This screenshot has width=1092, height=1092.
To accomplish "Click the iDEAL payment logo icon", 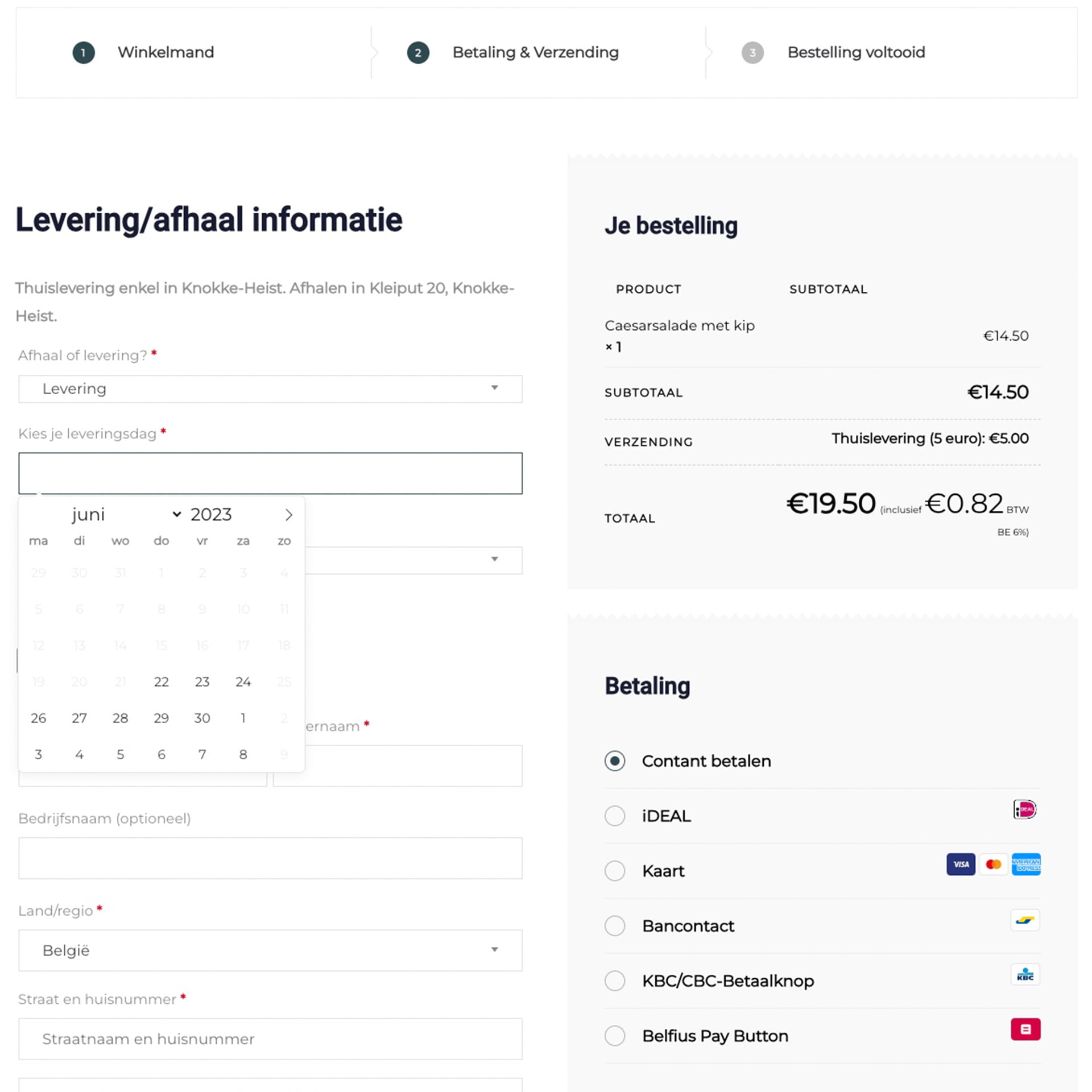I will pos(1025,809).
